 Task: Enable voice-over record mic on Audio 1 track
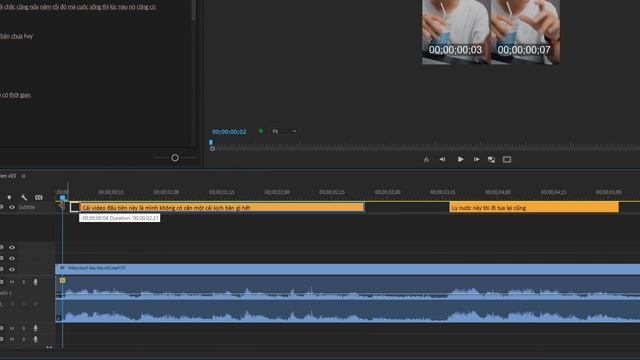pyautogui.click(x=36, y=282)
